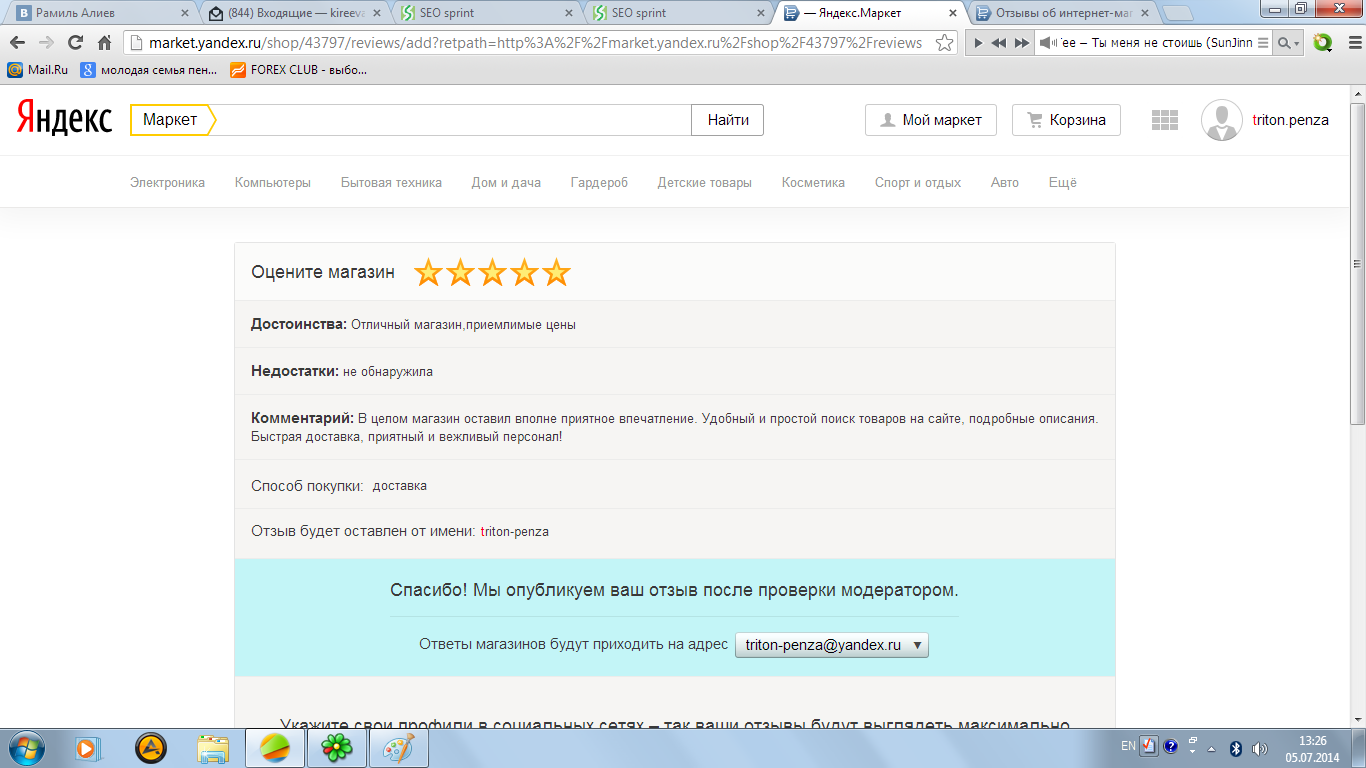Viewport: 1366px width, 768px height.
Task: Open the Авто category
Action: (x=1005, y=183)
